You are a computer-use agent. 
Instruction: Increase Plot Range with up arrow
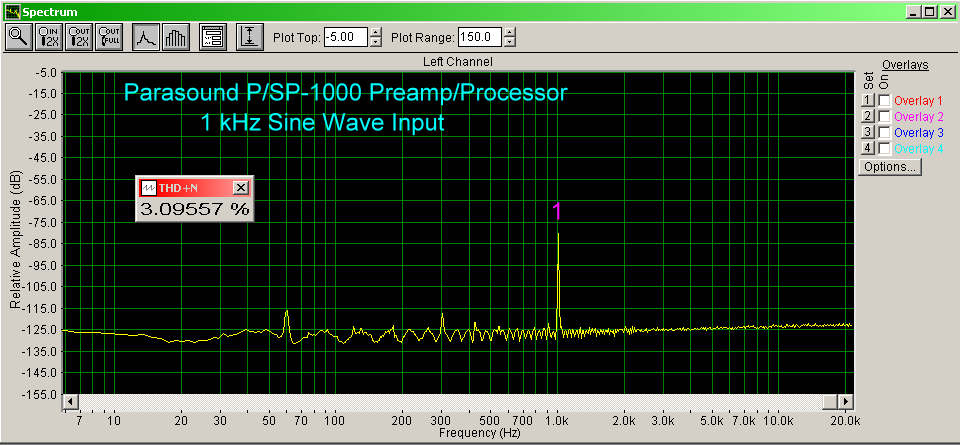coord(509,32)
